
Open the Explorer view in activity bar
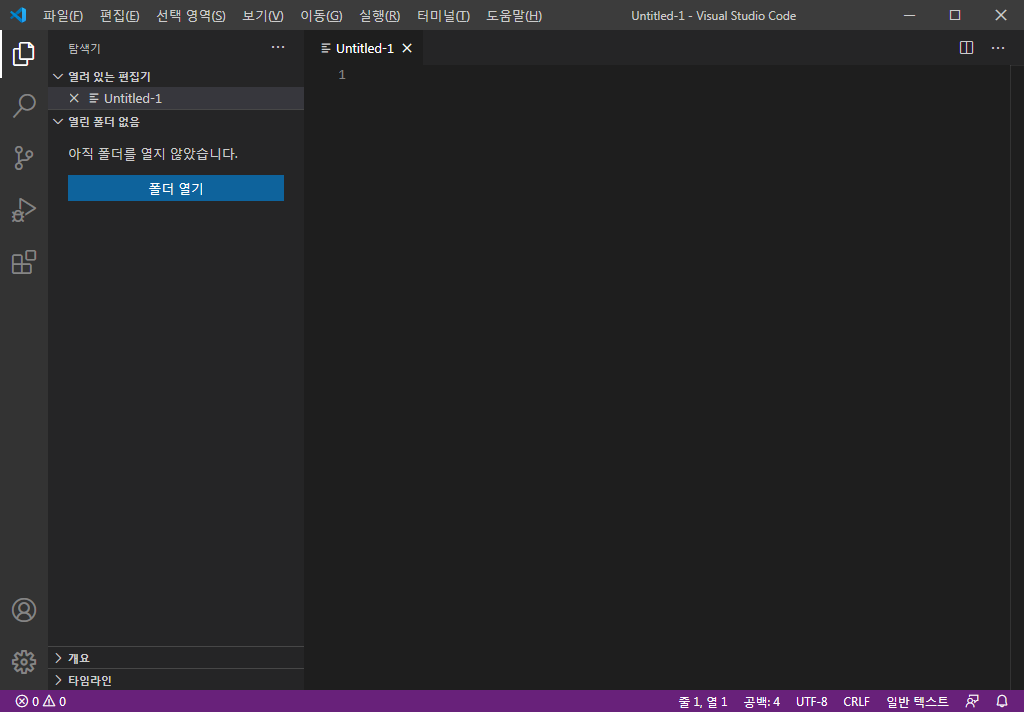pyautogui.click(x=24, y=54)
